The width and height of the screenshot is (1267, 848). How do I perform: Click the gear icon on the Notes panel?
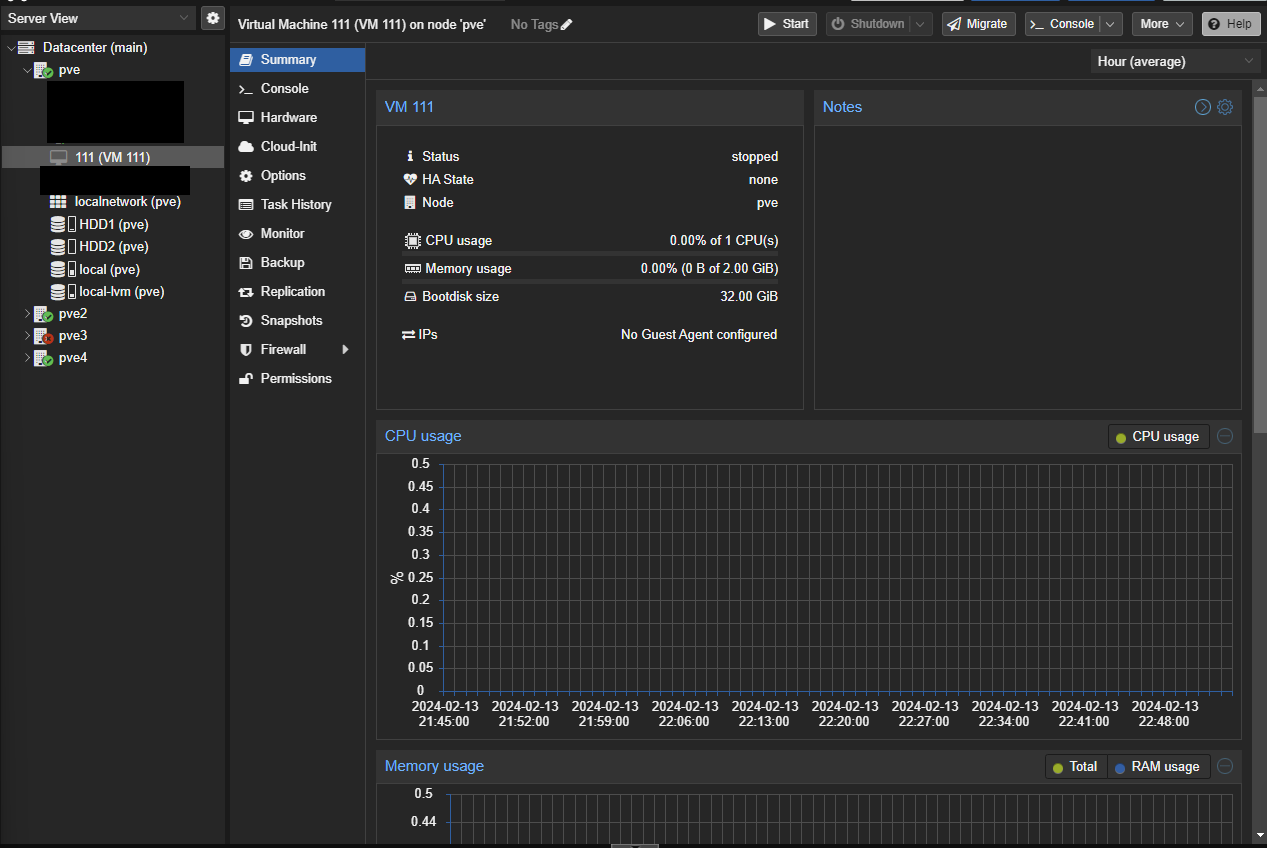1225,107
